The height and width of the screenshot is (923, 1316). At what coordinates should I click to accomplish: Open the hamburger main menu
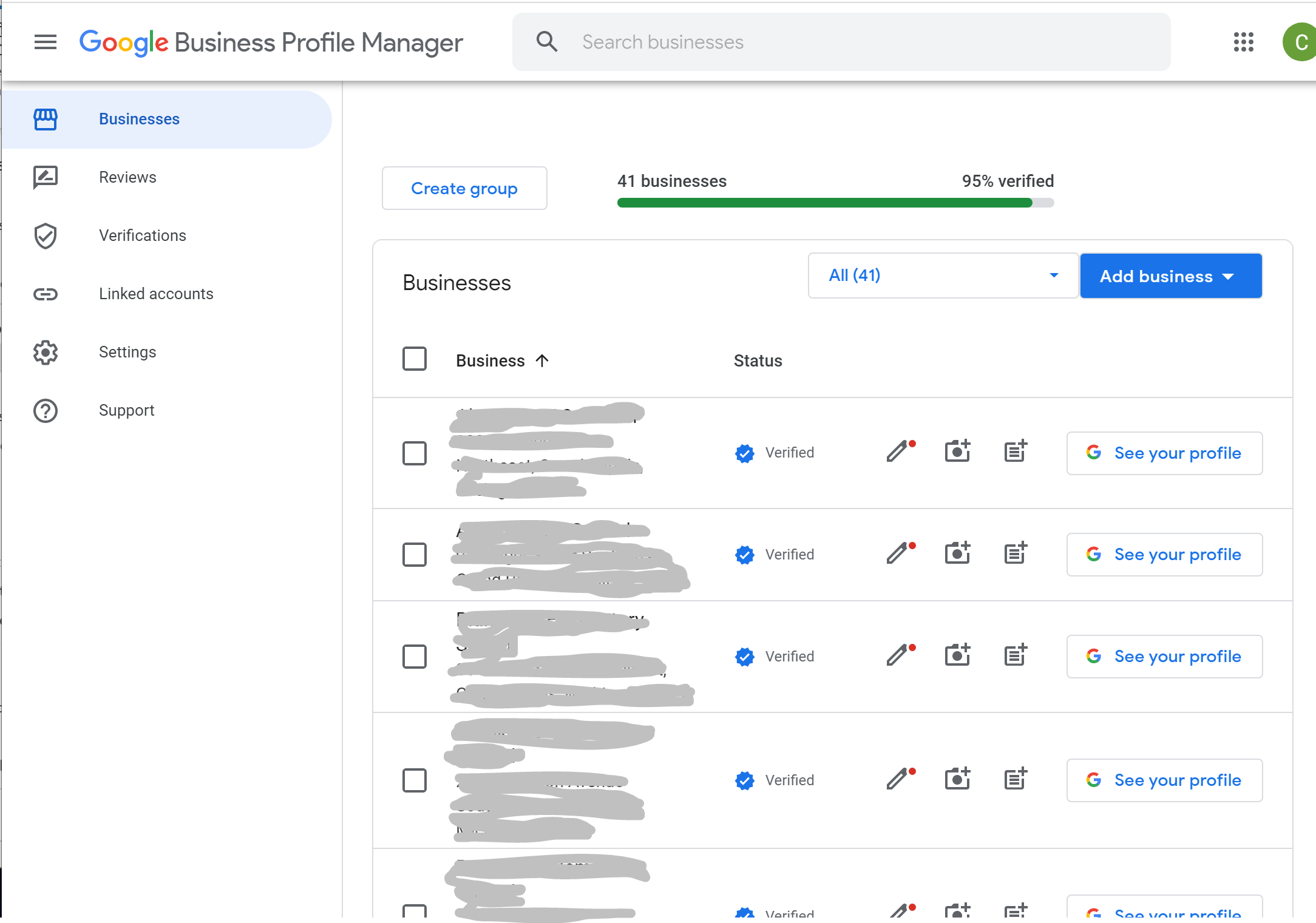pos(45,42)
